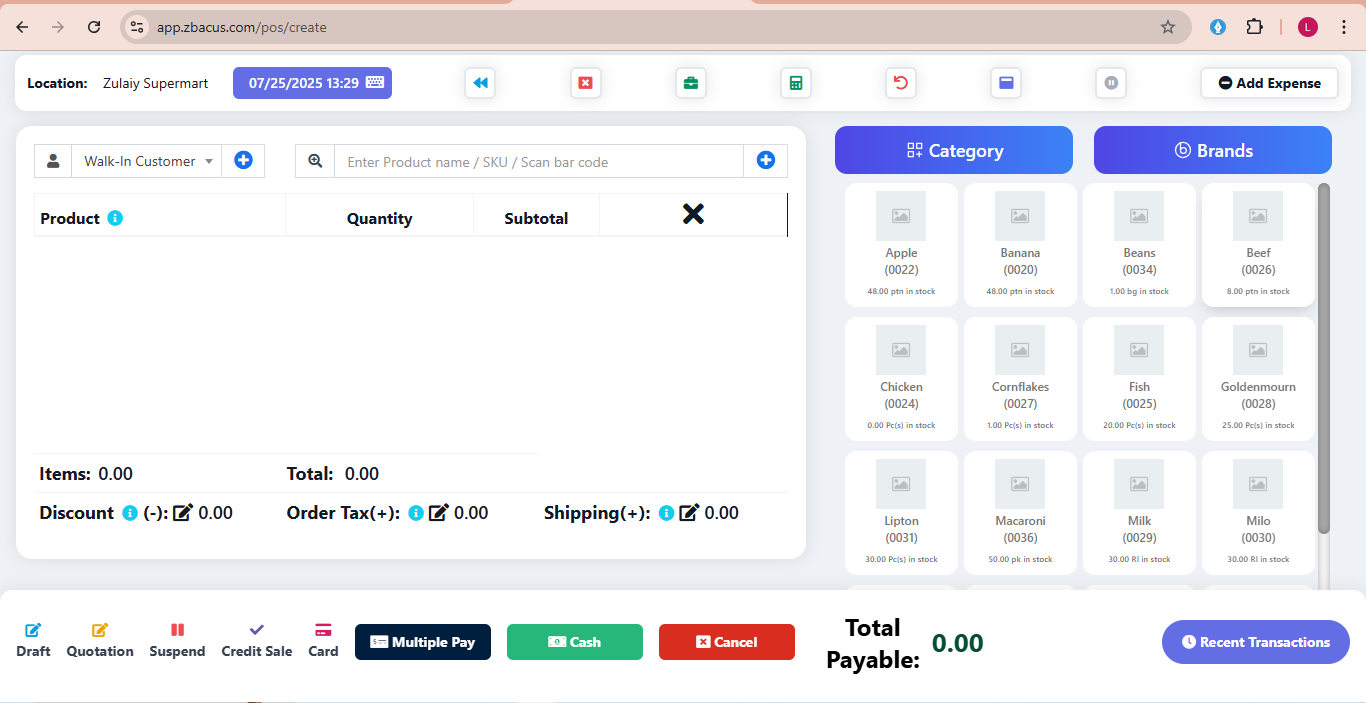Click the product name search field
Screen dimensions: 1366x703
[538, 162]
